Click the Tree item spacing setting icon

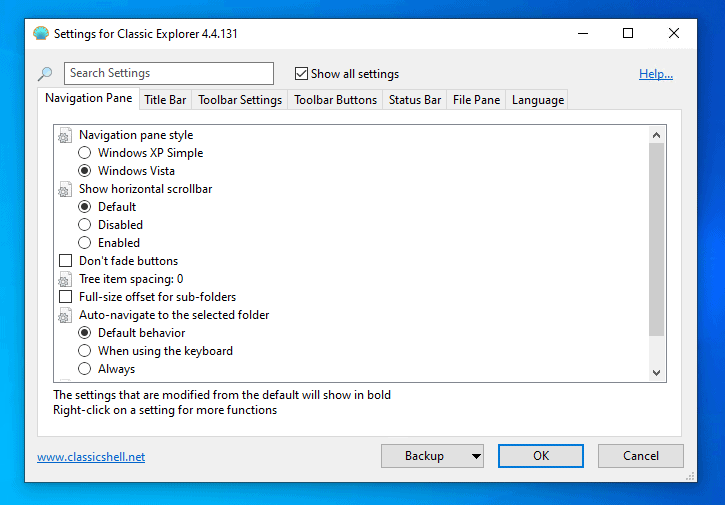click(65, 279)
